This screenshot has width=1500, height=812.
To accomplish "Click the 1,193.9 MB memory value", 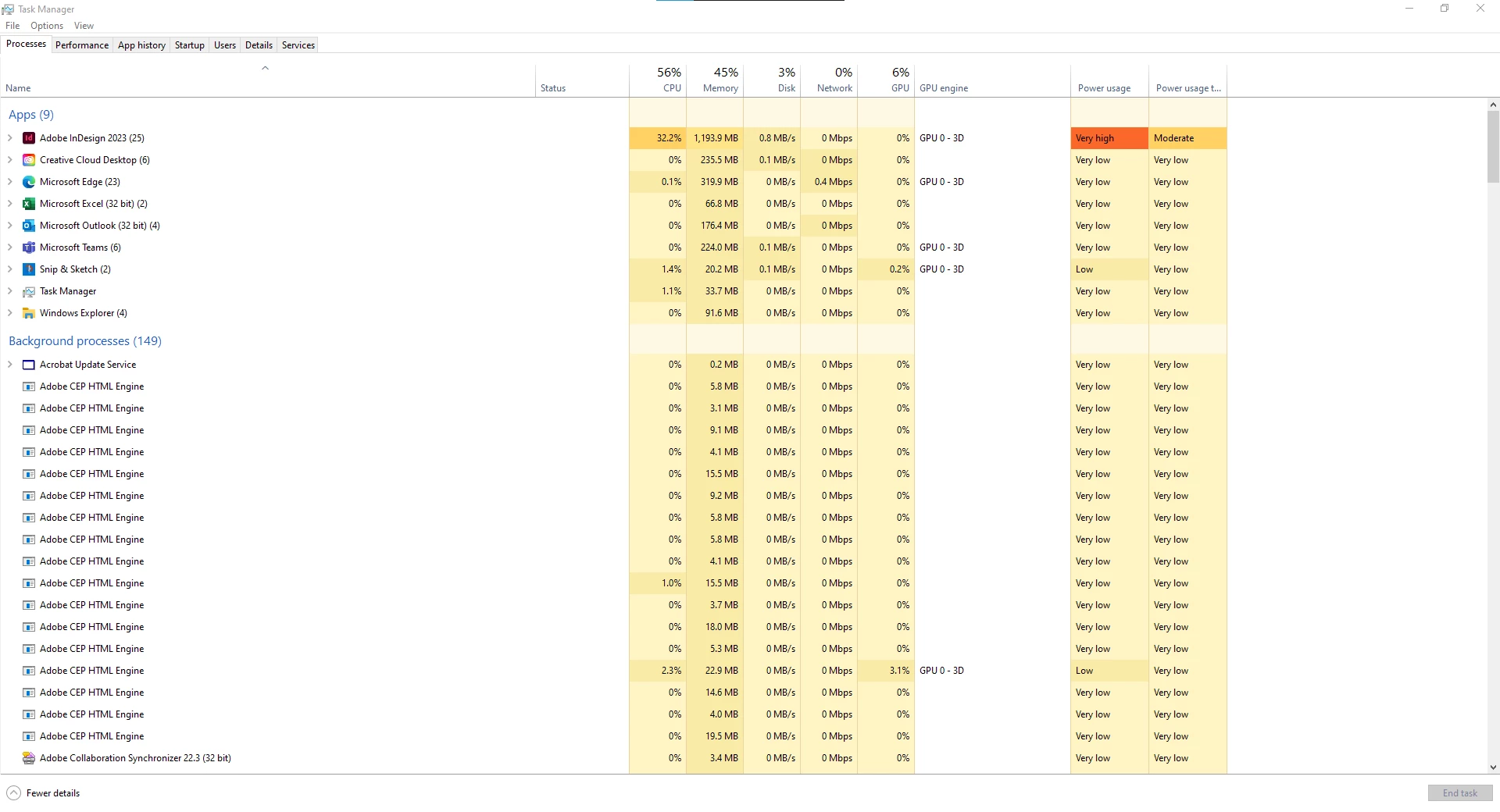I will coord(716,138).
